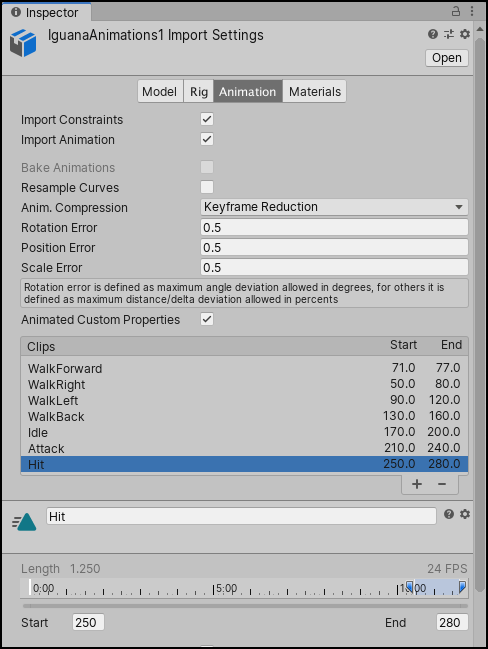
Task: Click the timeline end range marker
Action: point(462,587)
